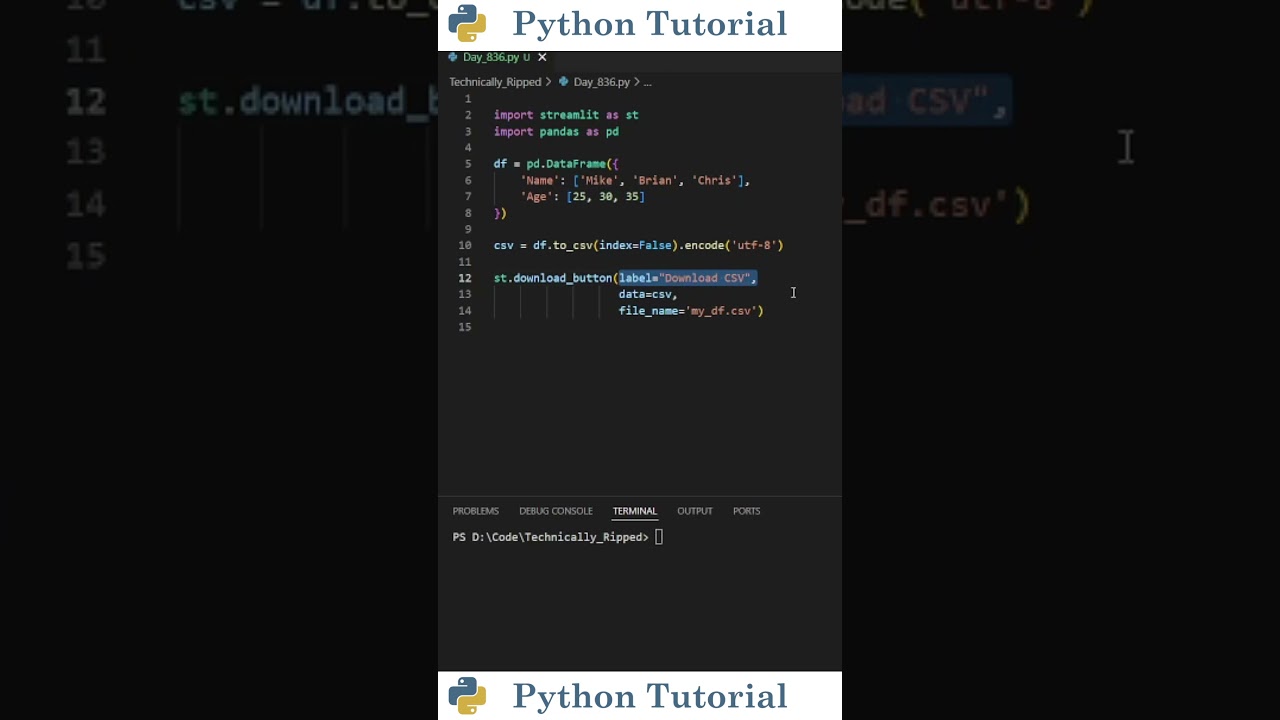
Task: Click Python logo in bottom banner
Action: (467, 695)
